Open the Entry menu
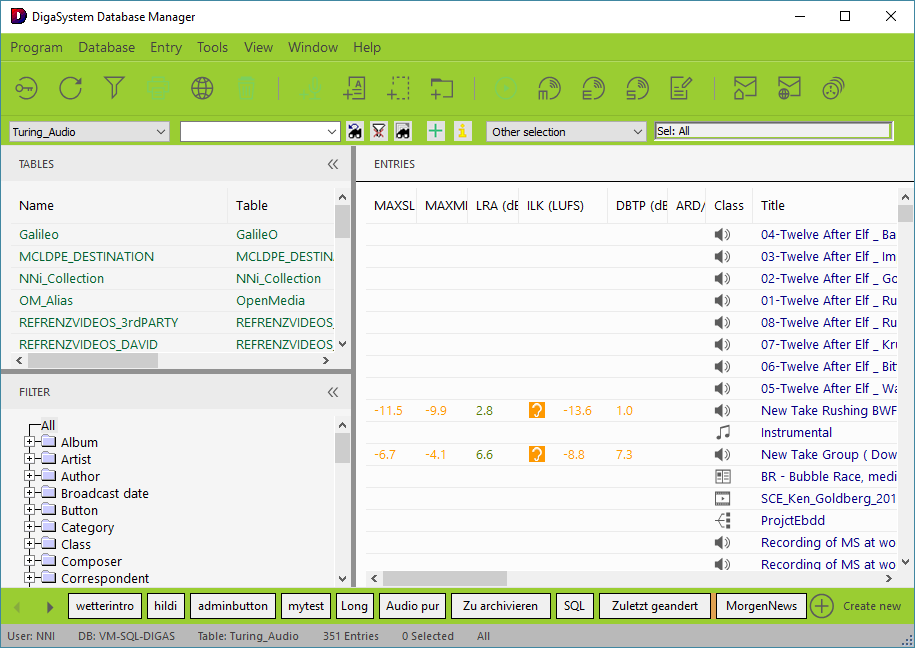This screenshot has width=915, height=648. click(165, 47)
